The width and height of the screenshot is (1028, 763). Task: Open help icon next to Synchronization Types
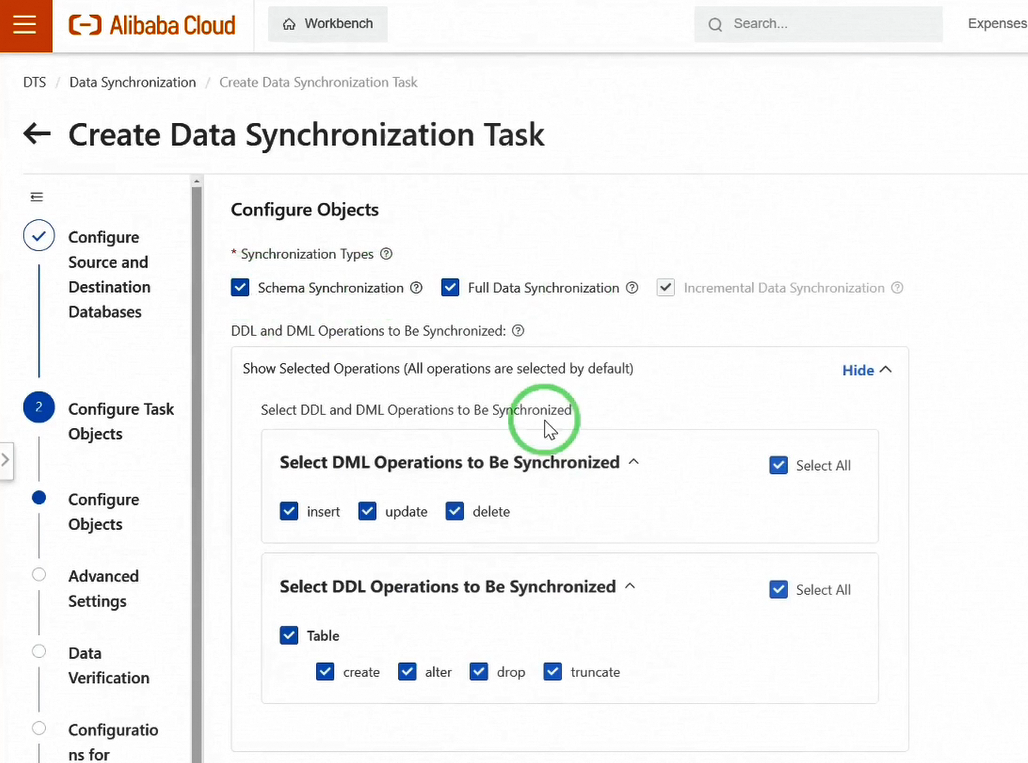386,254
